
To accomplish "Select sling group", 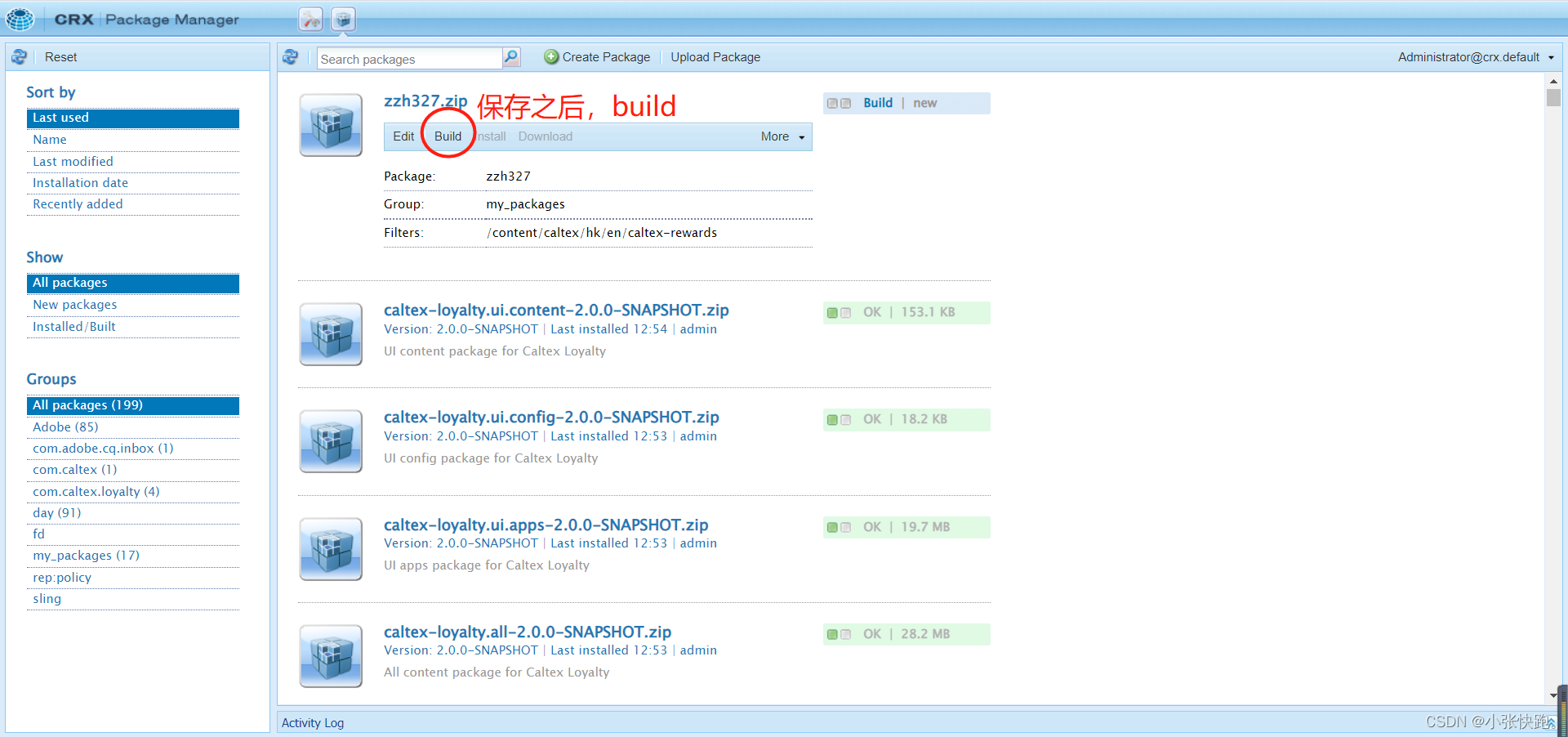I will point(133,599).
